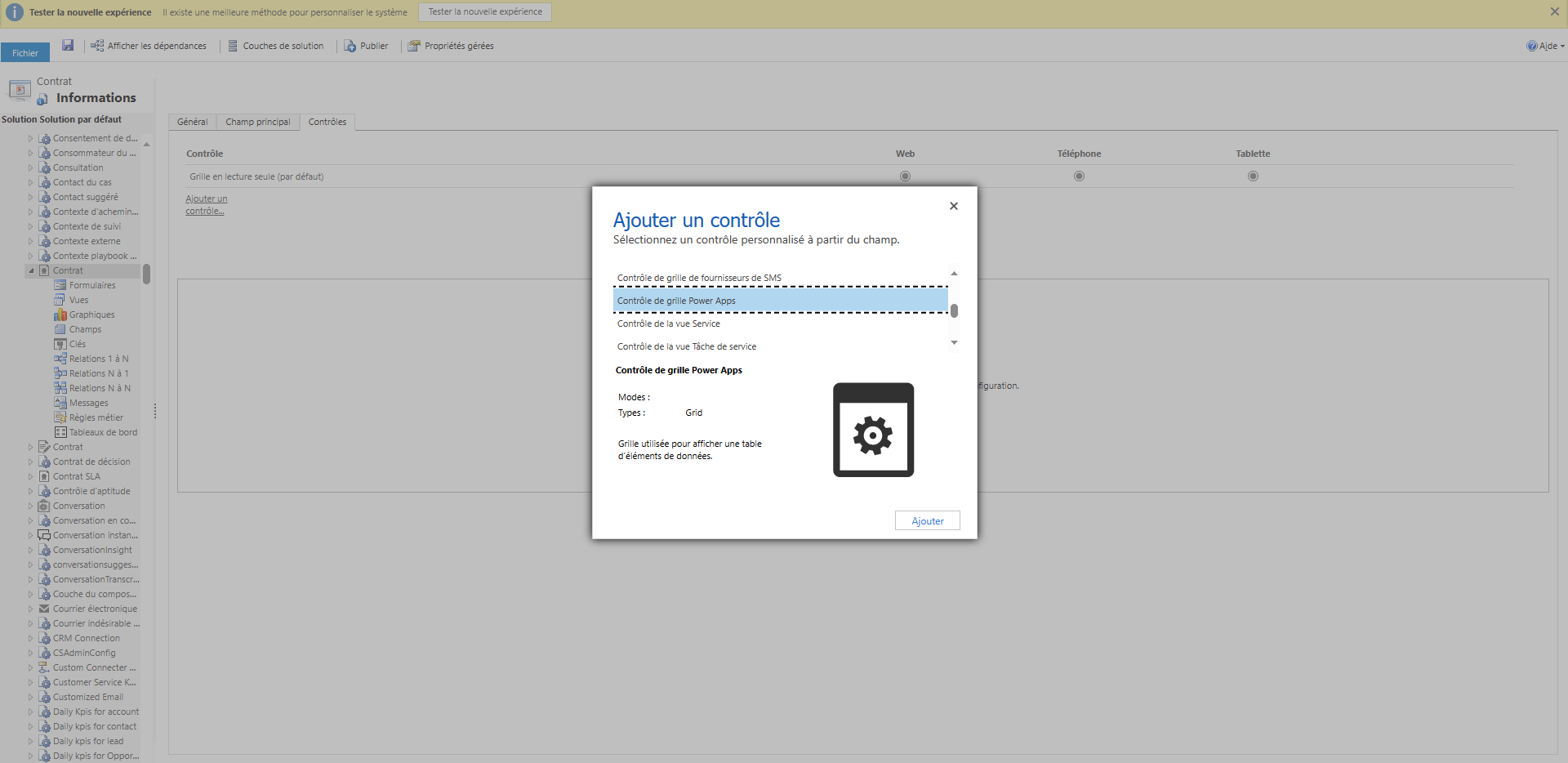The width and height of the screenshot is (1568, 763).
Task: Expand the Contrat SLA tree node
Action: tap(30, 475)
